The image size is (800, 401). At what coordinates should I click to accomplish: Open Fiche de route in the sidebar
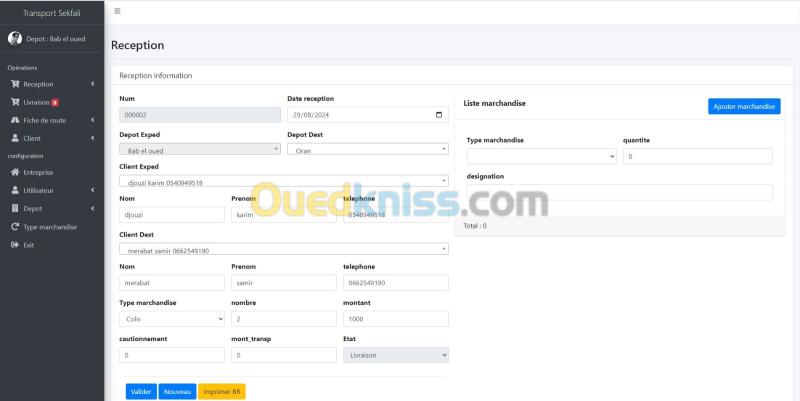(44, 120)
